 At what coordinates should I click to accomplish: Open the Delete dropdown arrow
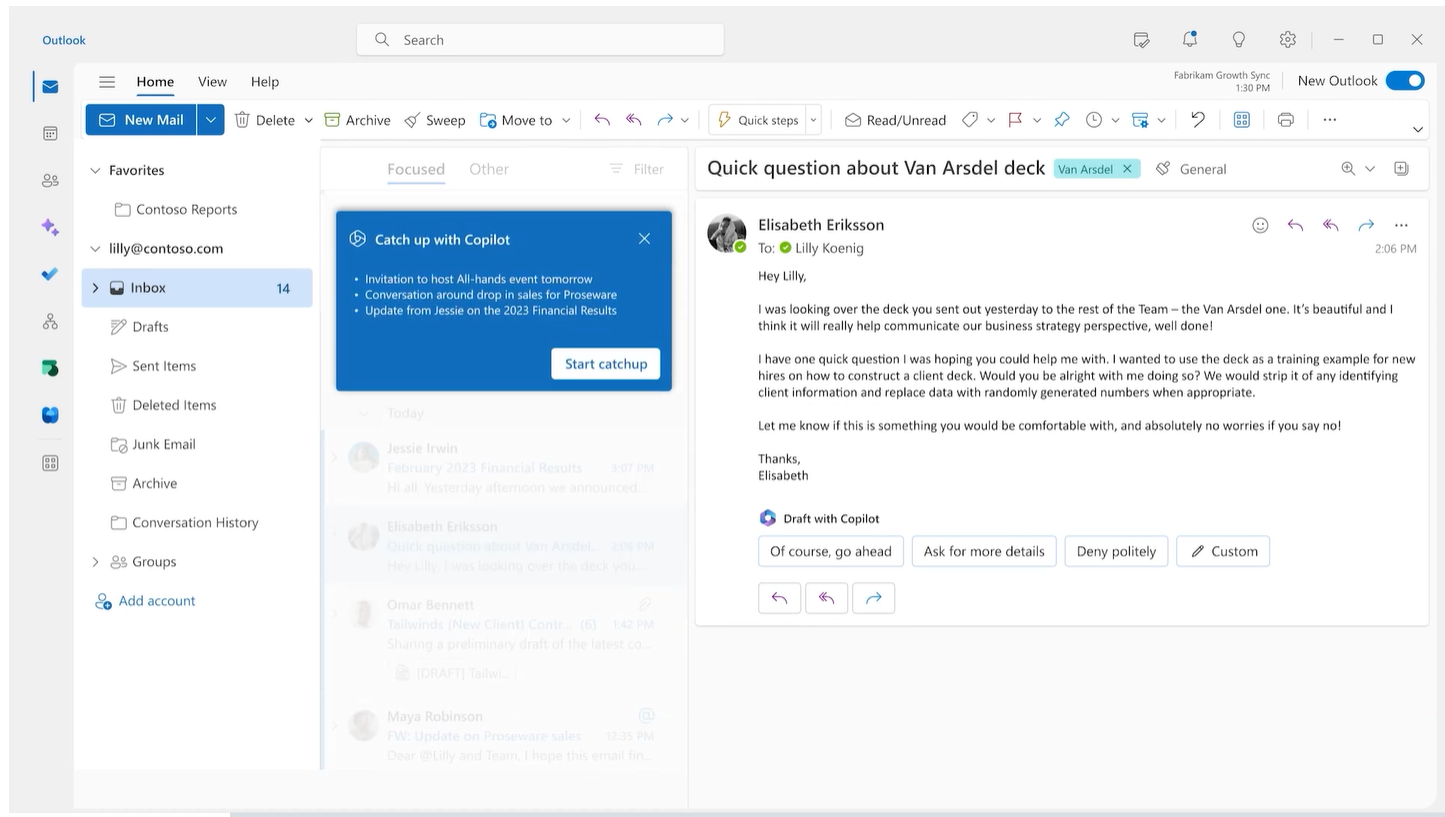[308, 120]
